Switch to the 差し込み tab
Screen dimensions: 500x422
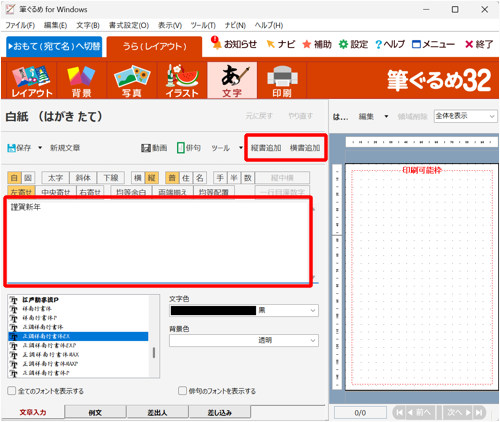220,413
